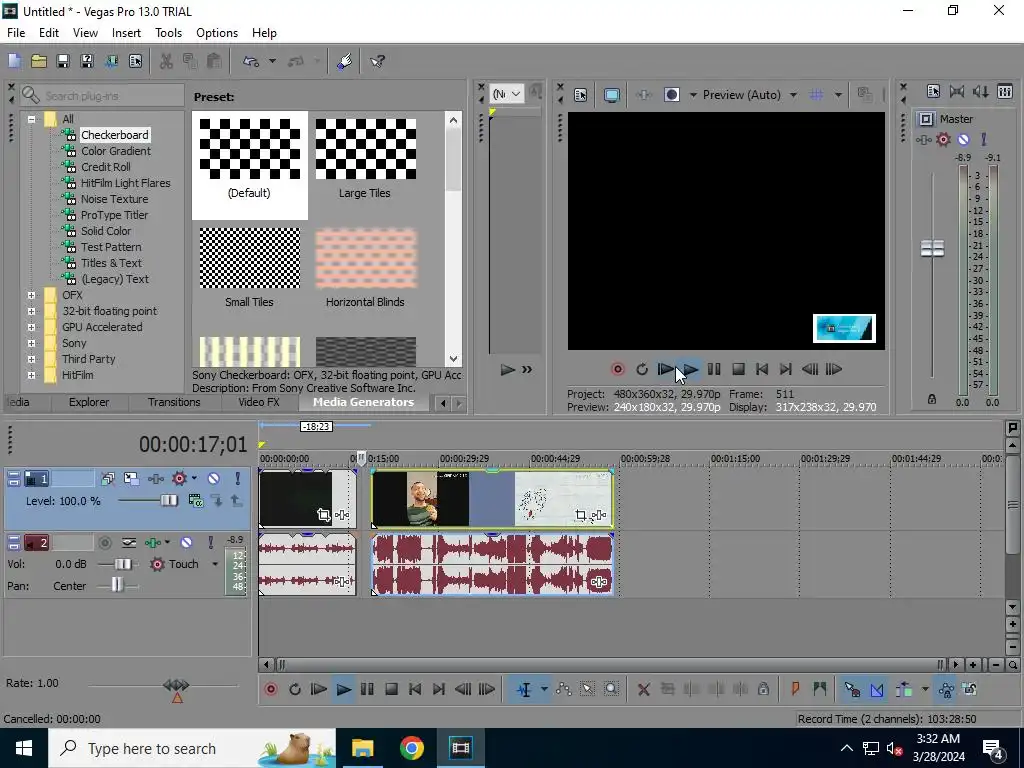
Task: Select Titles & Text generator
Action: [x=111, y=263]
